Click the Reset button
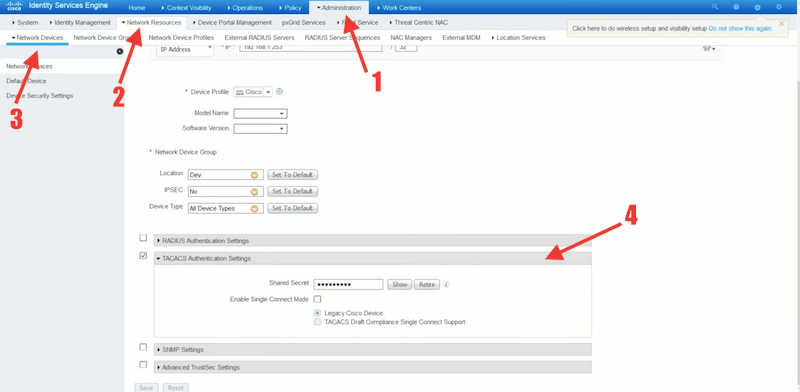Viewport: 800px width, 392px height. point(176,388)
